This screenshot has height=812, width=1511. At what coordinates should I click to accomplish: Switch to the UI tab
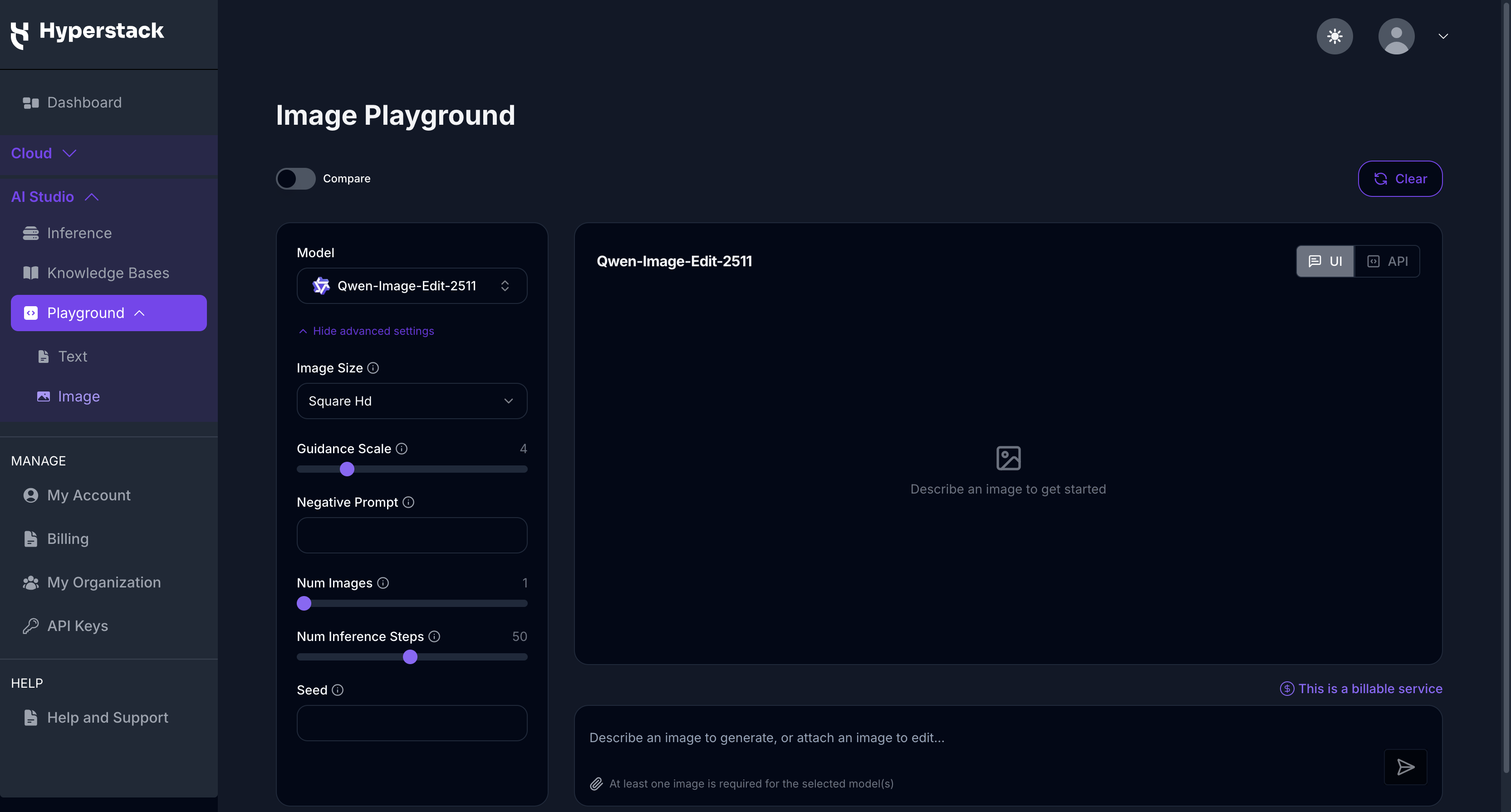[1325, 261]
